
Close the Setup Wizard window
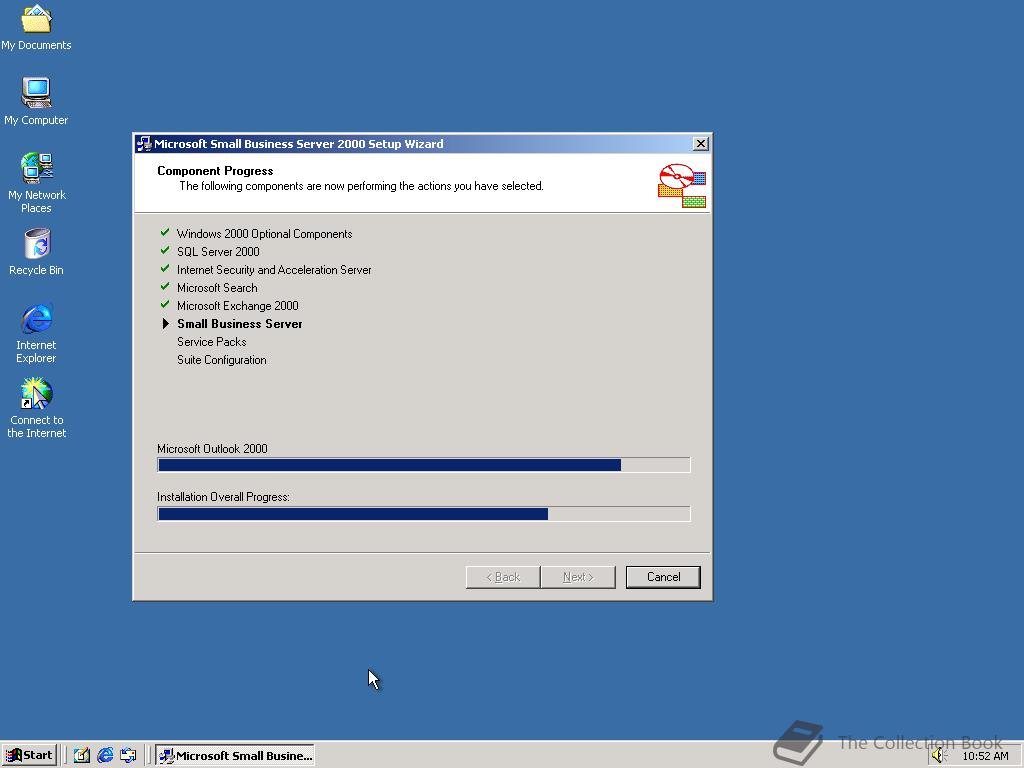(700, 144)
